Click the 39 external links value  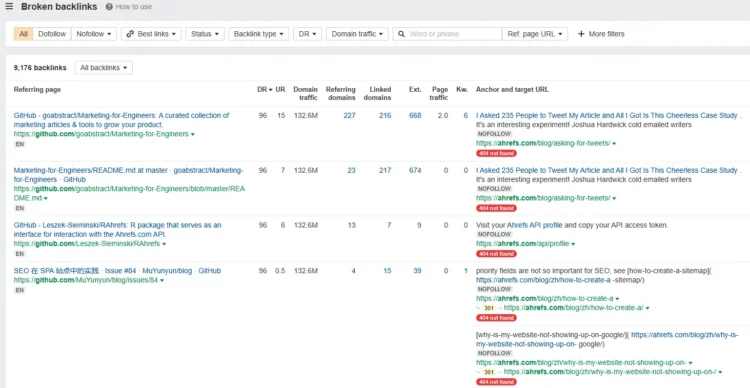pos(417,271)
